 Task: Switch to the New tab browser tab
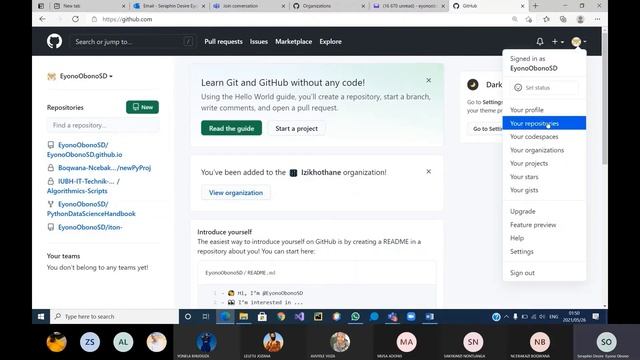(89, 6)
